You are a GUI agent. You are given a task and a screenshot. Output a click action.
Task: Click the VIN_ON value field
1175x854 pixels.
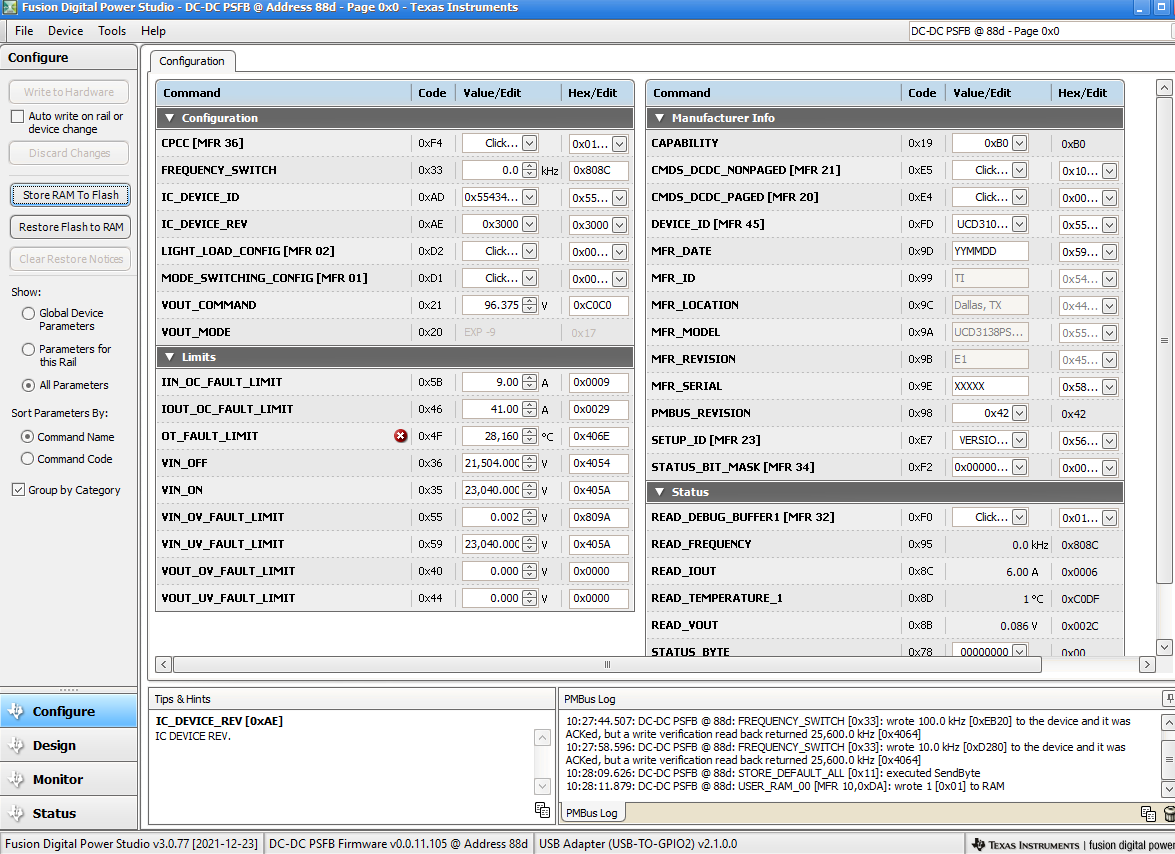[x=492, y=490]
